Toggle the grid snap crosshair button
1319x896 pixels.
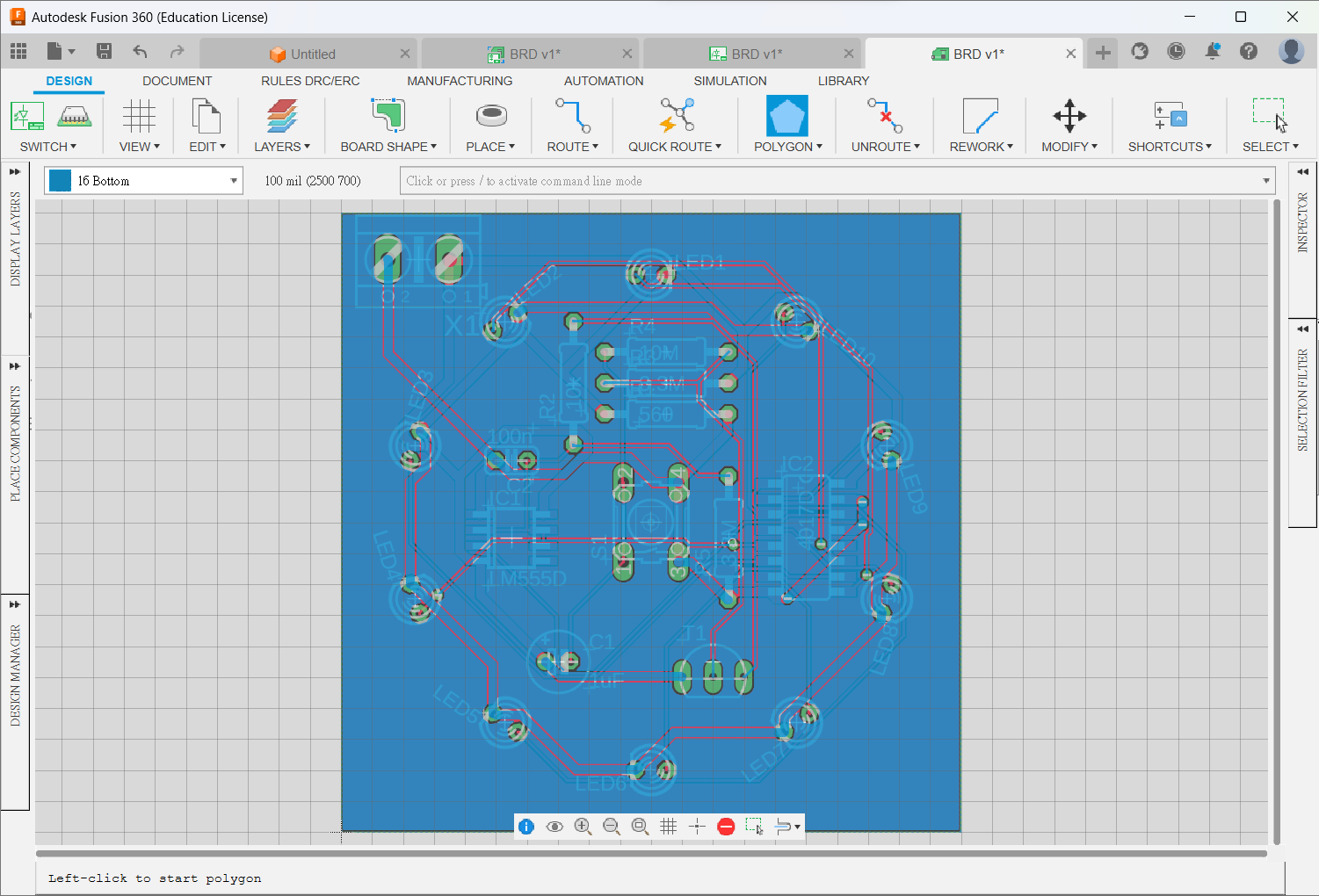697,827
